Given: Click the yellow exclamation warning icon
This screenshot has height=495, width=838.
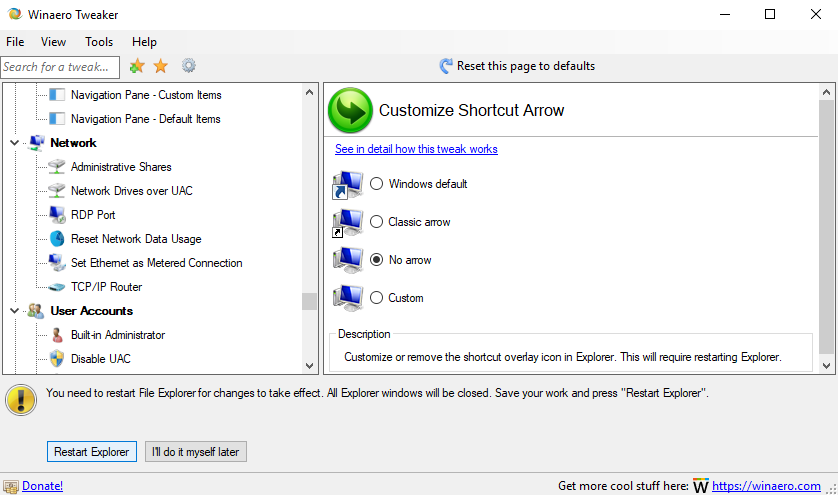Looking at the screenshot, I should point(21,399).
